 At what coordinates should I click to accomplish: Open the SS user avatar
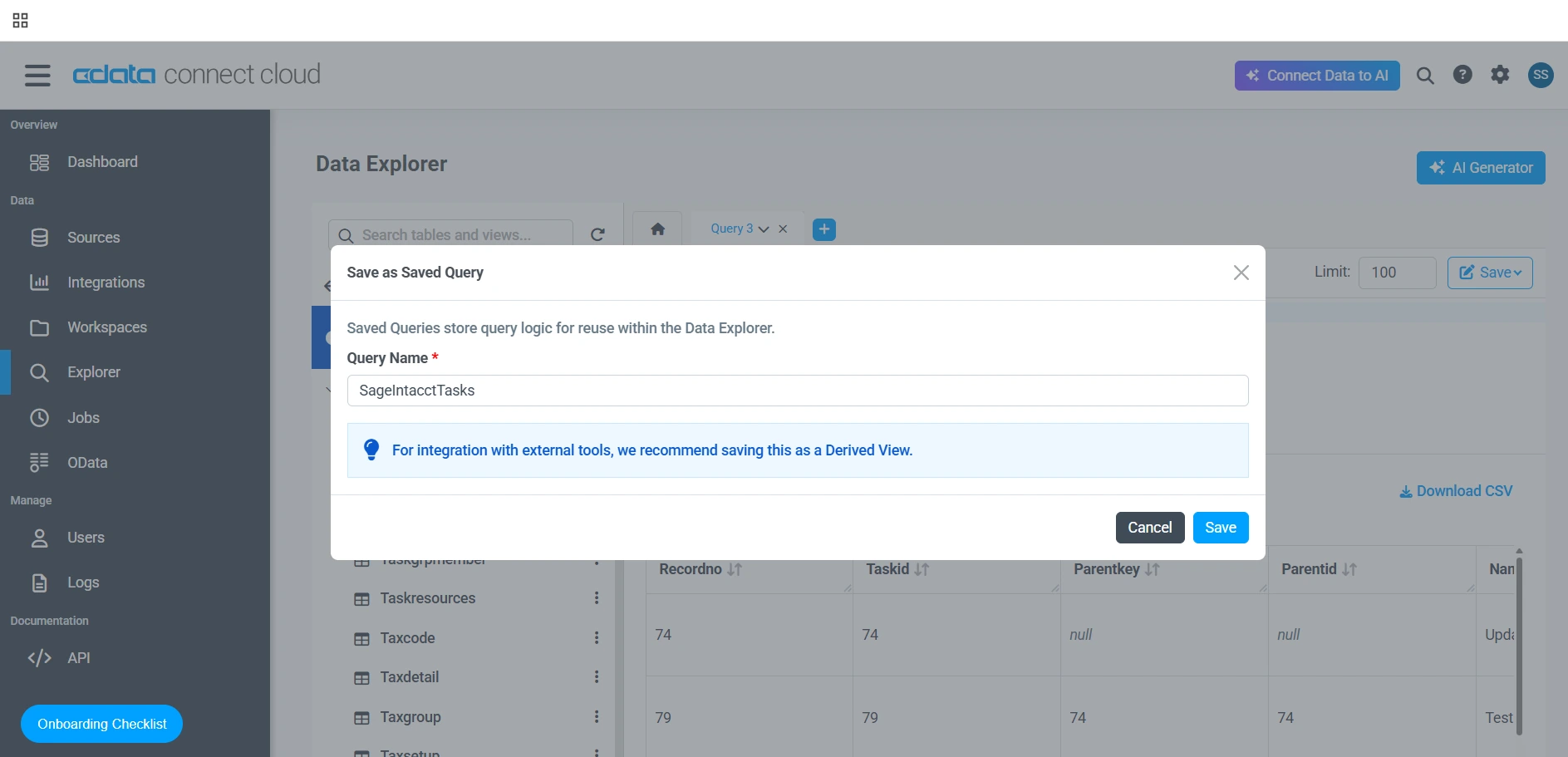(1541, 75)
